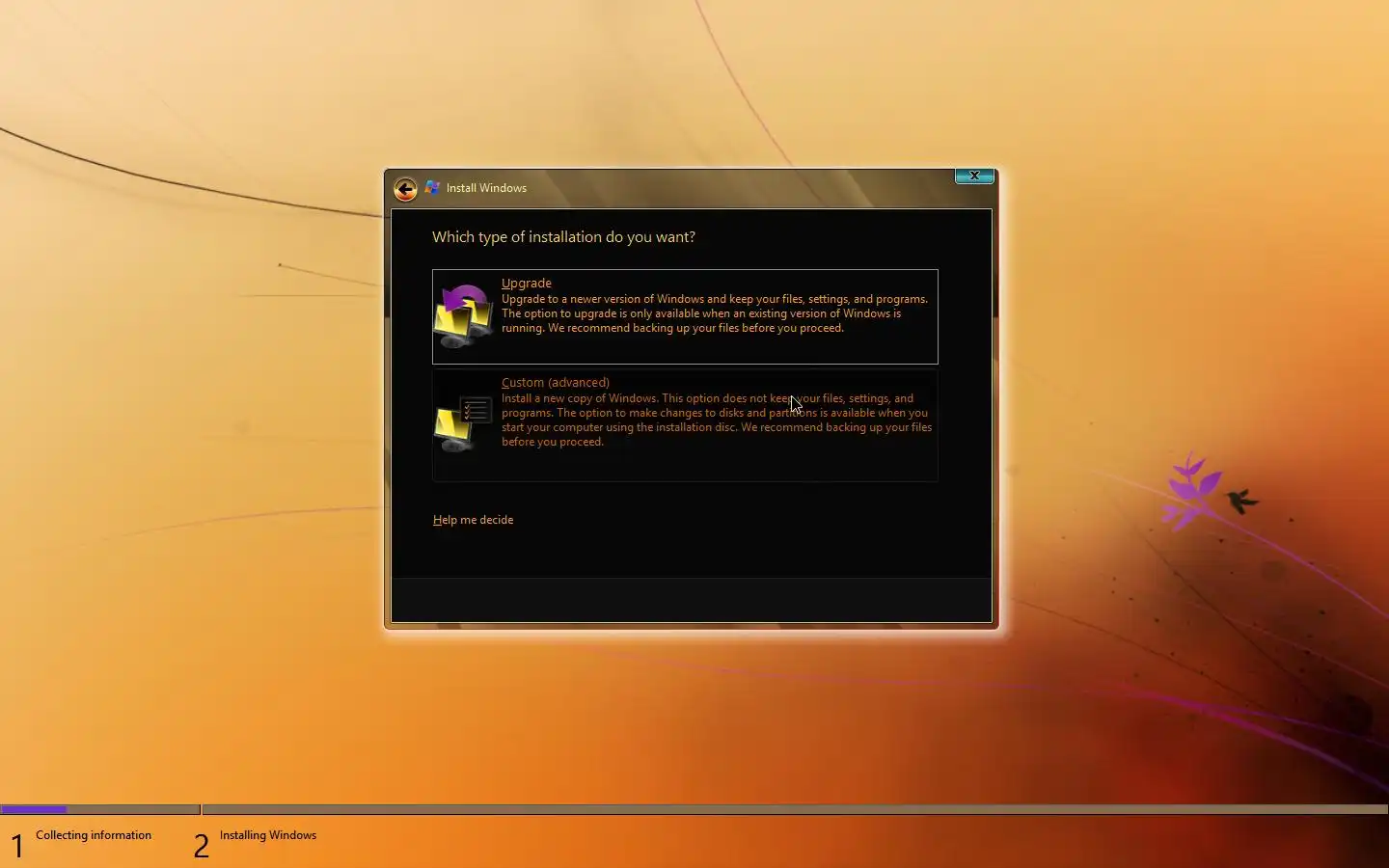
Task: Click the 'Collecting information' step label
Action: click(x=94, y=835)
